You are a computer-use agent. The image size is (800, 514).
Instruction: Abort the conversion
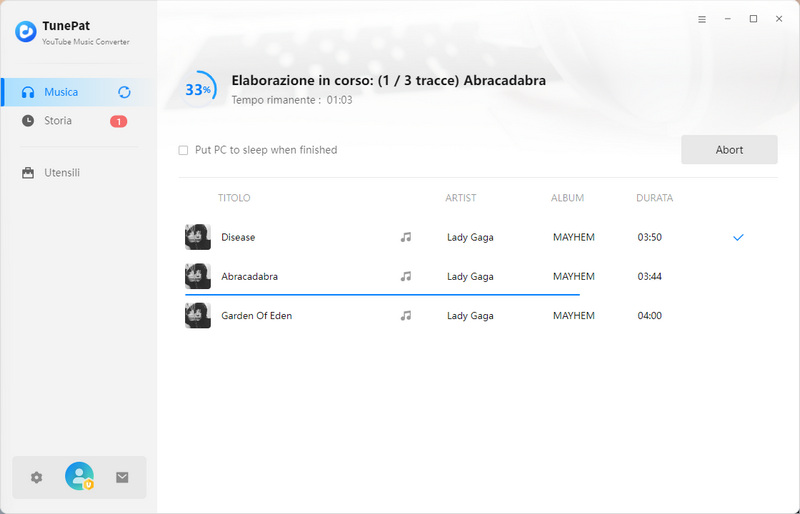point(729,150)
